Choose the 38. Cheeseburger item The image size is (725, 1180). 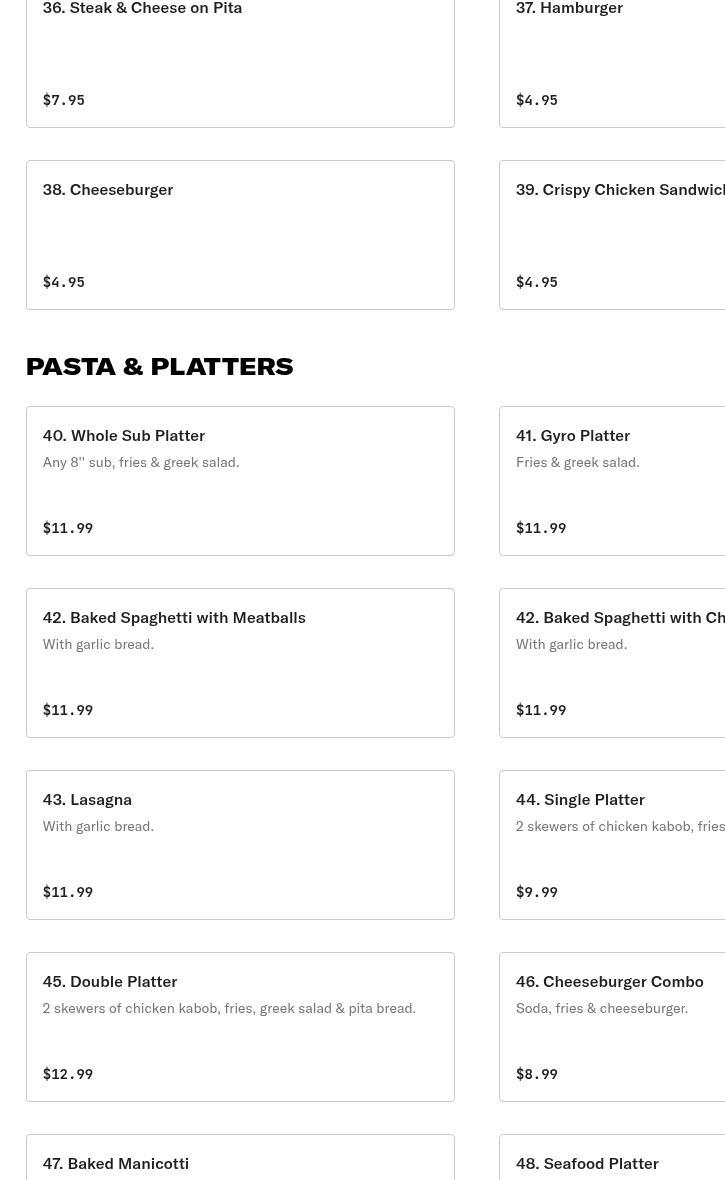pyautogui.click(x=240, y=235)
